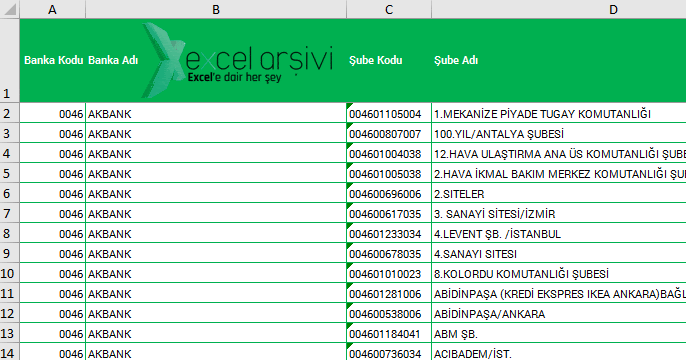Select row 2 header
The width and height of the screenshot is (686, 360).
pyautogui.click(x=10, y=113)
